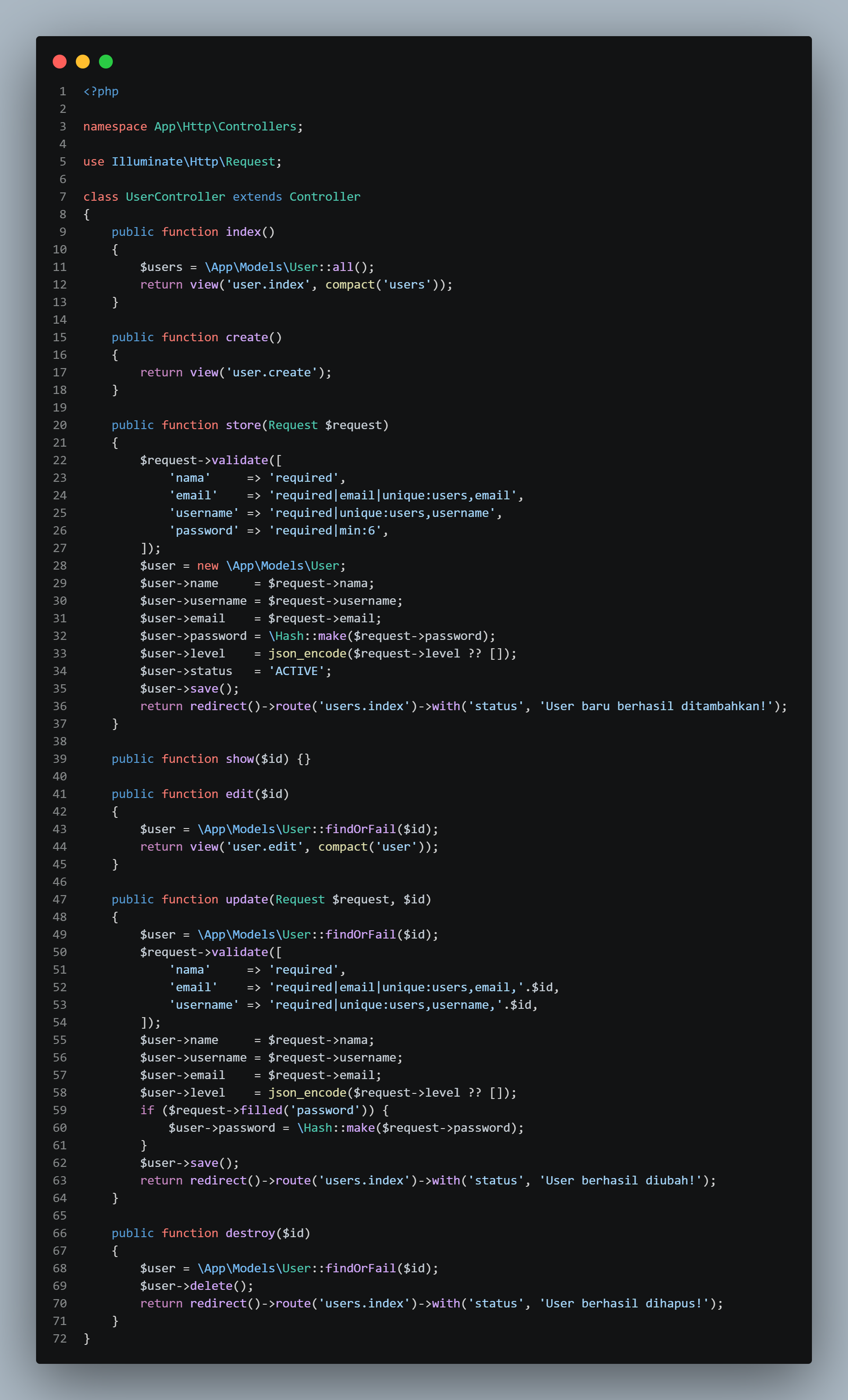Viewport: 848px width, 1400px height.
Task: Click return view('user.edit' line
Action: 289,847
